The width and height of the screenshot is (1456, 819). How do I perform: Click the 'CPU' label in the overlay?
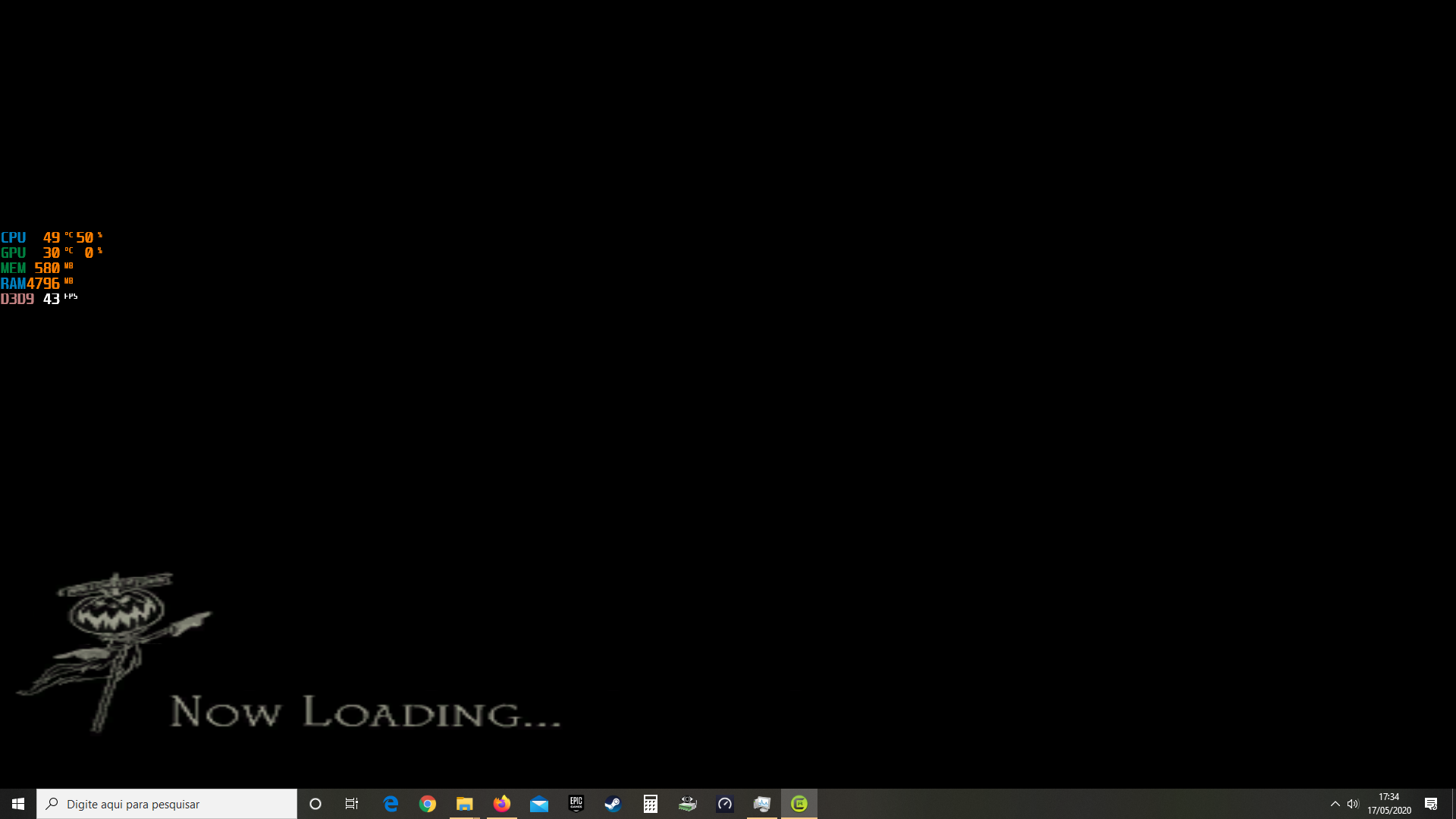[14, 237]
